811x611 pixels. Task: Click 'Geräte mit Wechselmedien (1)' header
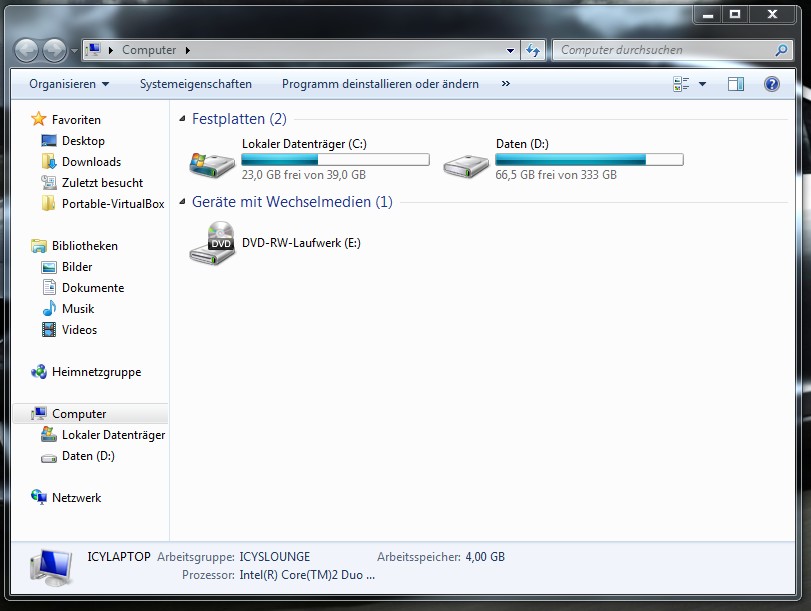(292, 202)
